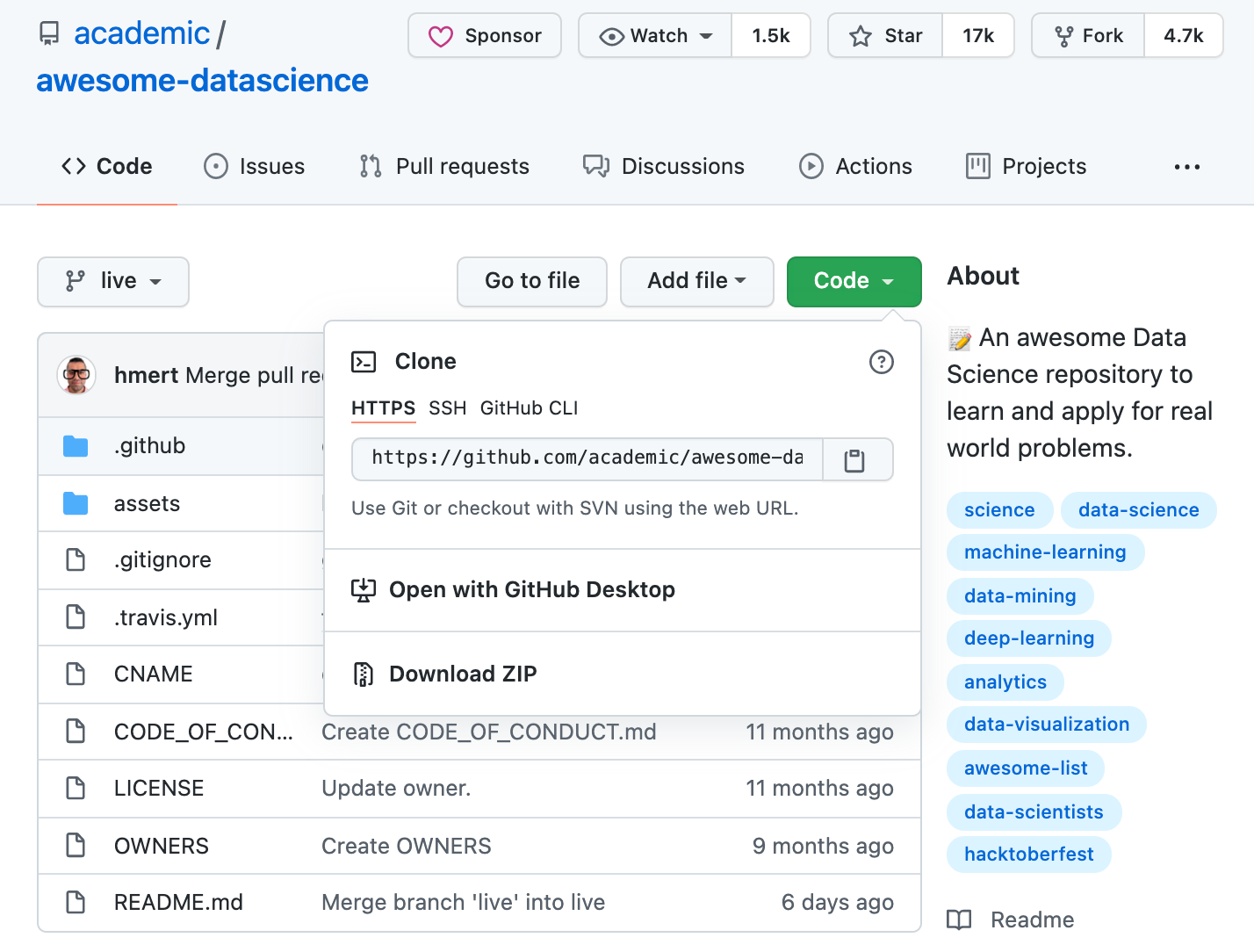The width and height of the screenshot is (1254, 952).
Task: Sponsor this repository with the heart button
Action: 485,36
